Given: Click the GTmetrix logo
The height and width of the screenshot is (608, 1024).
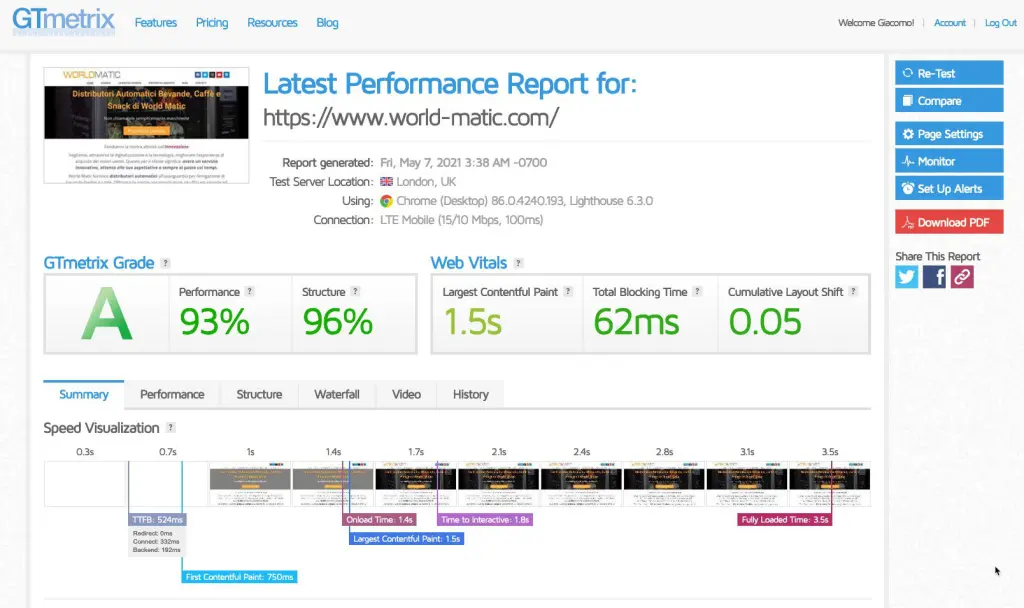Looking at the screenshot, I should click(63, 21).
